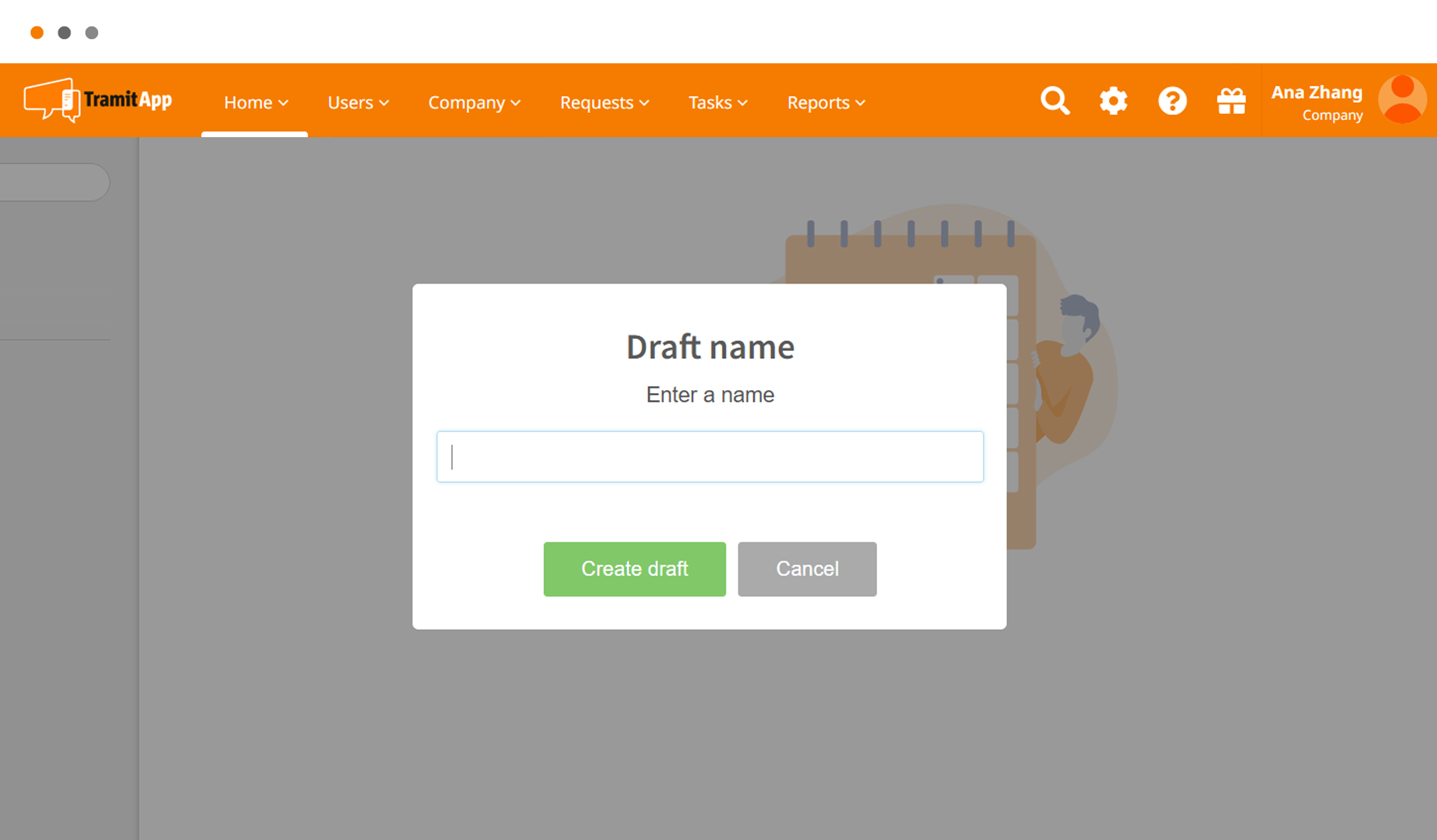Click the Ana Zhang user name
The width and height of the screenshot is (1437, 840).
pos(1316,92)
